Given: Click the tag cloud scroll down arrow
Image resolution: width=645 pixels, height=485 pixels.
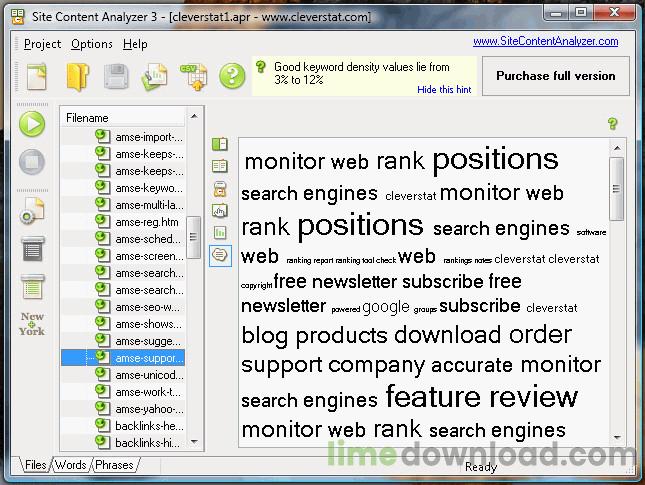Looking at the screenshot, I should click(617, 437).
